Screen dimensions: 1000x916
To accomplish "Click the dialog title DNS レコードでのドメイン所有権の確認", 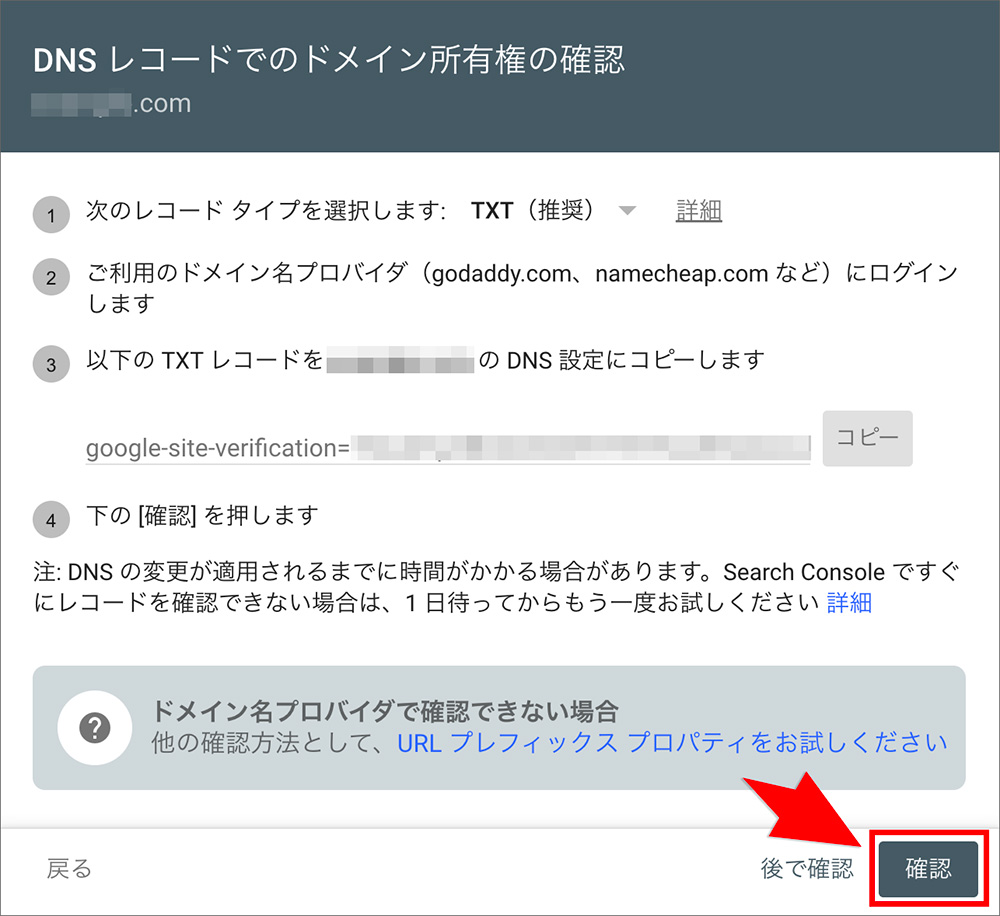I will click(x=330, y=60).
